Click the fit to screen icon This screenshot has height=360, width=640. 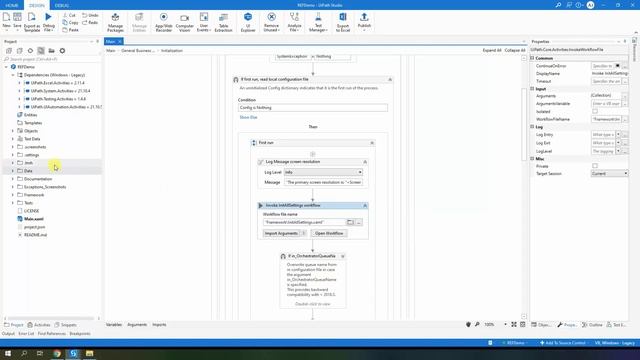(514, 324)
